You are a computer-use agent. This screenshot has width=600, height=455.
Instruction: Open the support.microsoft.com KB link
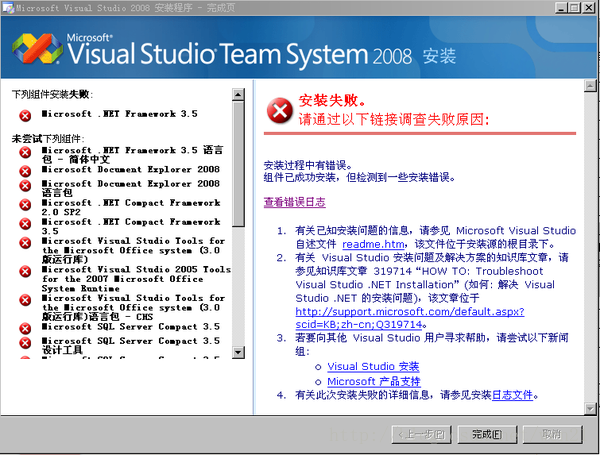(410, 318)
